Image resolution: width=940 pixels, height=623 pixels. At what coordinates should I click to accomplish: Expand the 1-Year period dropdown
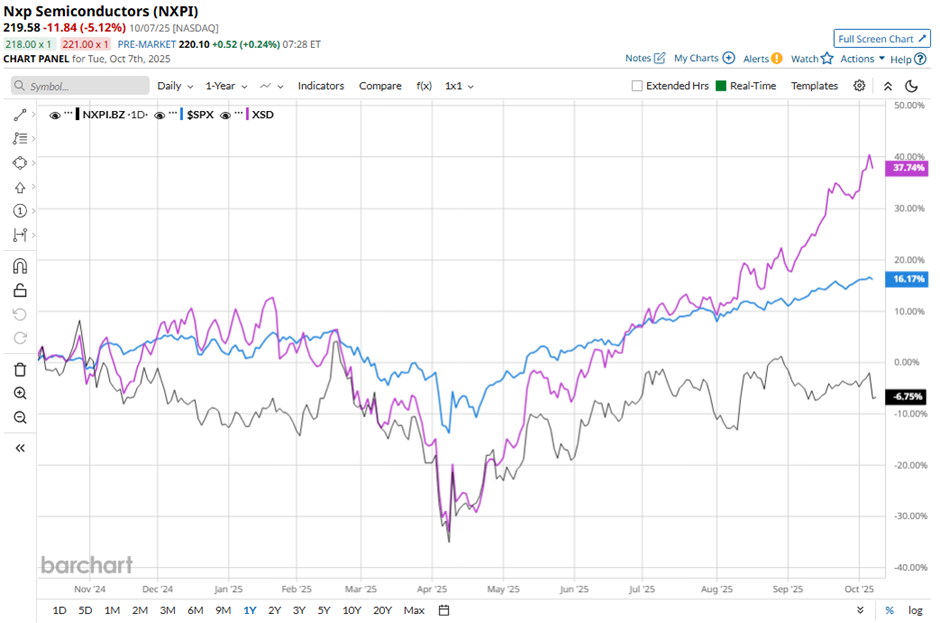[229, 86]
